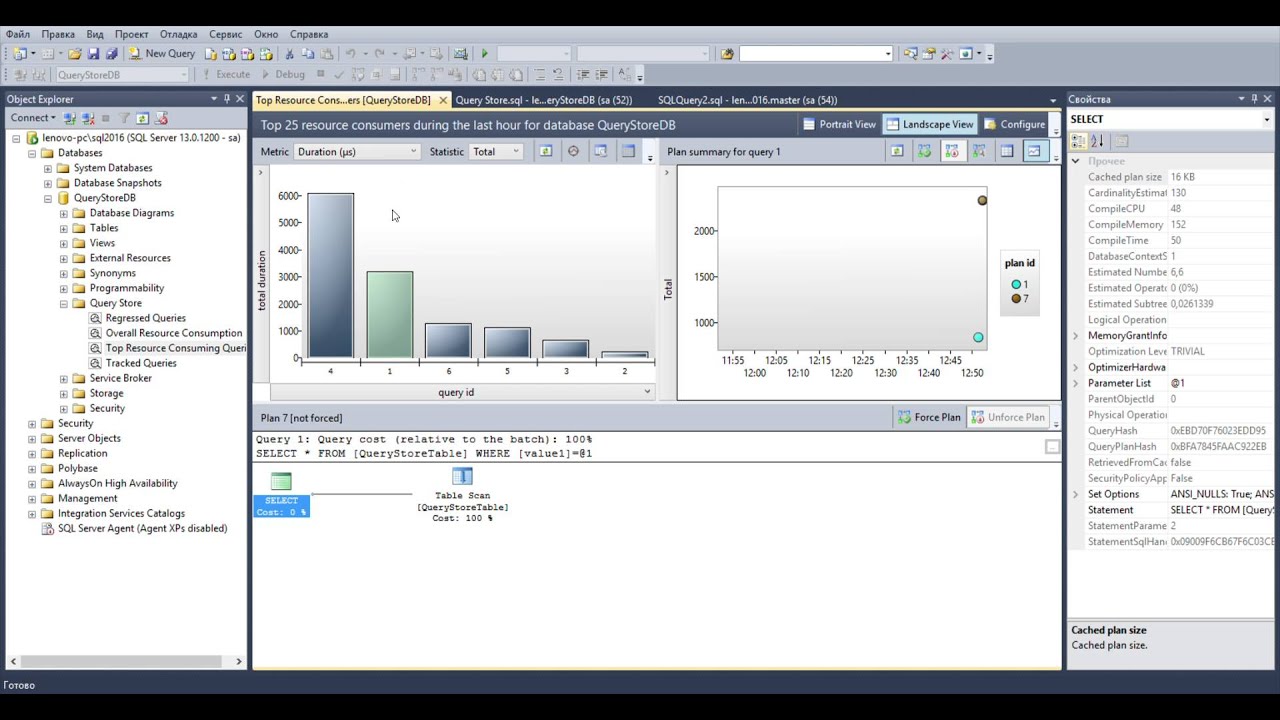The image size is (1280, 720).
Task: Click the New Query toolbar button
Action: [x=160, y=54]
